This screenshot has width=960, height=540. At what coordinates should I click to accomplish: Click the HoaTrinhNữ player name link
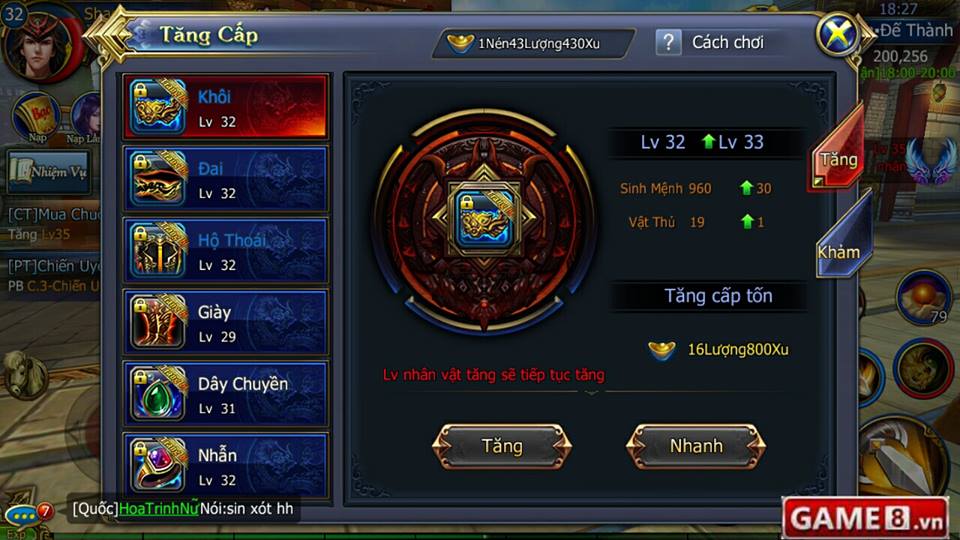[159, 508]
